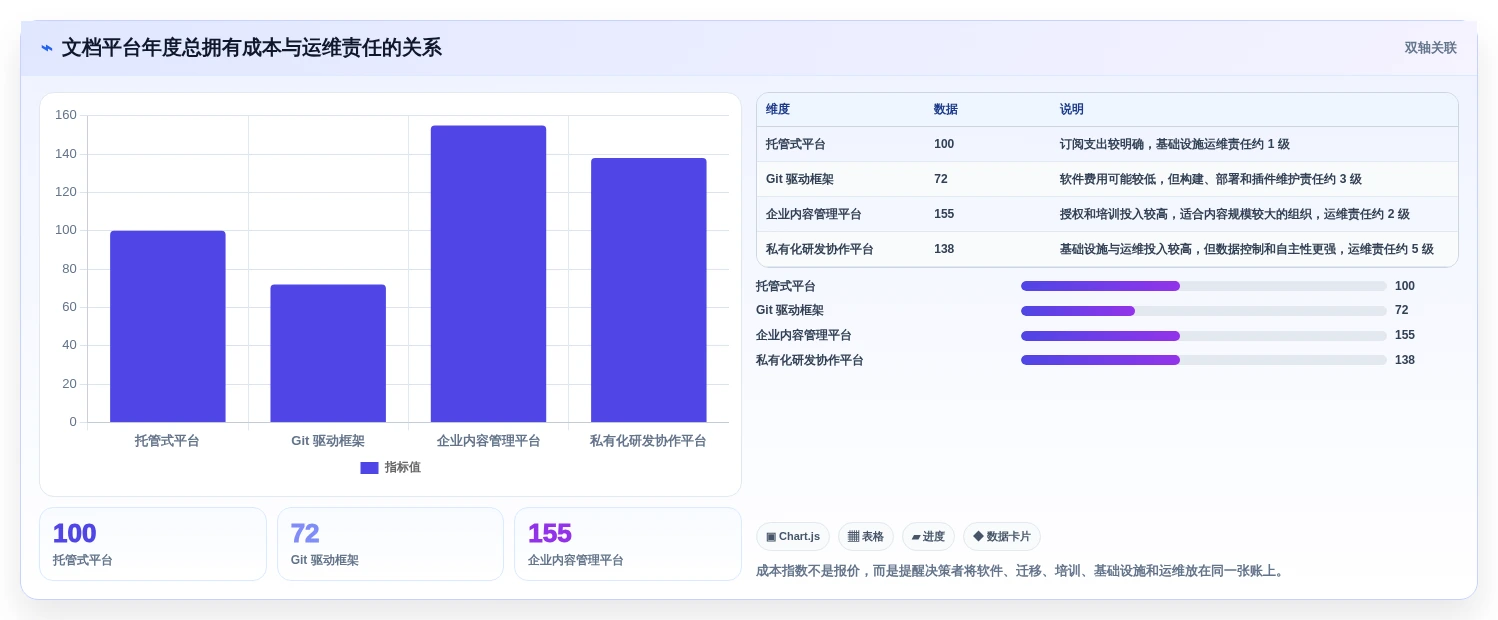Click the table cell value 138

pos(944,249)
